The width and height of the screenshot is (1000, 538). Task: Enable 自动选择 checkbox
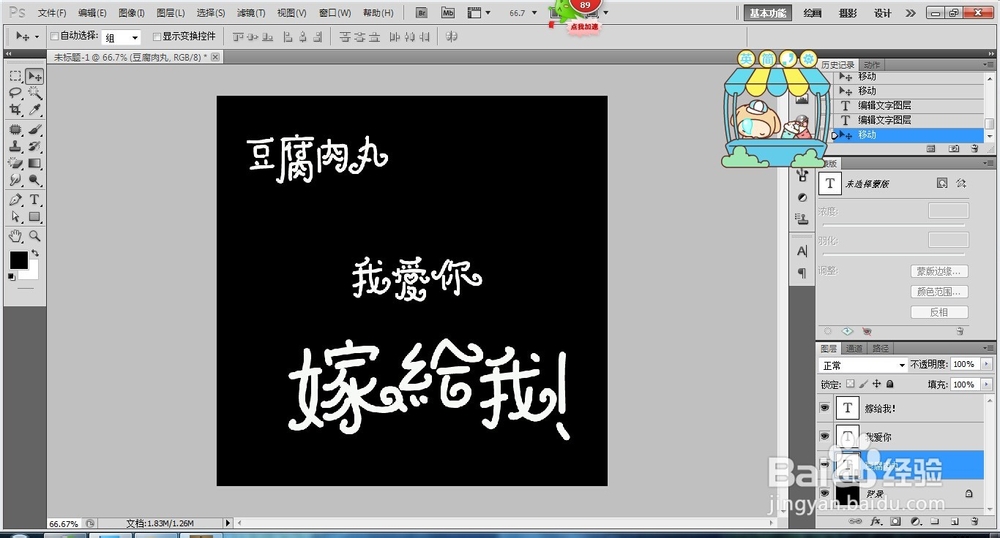tap(54, 36)
